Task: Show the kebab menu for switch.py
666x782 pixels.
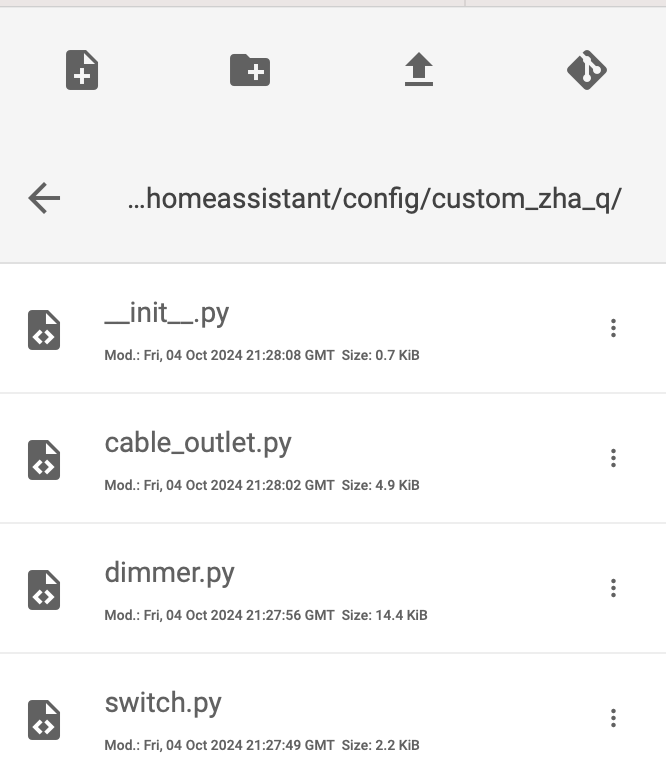Action: coord(613,718)
